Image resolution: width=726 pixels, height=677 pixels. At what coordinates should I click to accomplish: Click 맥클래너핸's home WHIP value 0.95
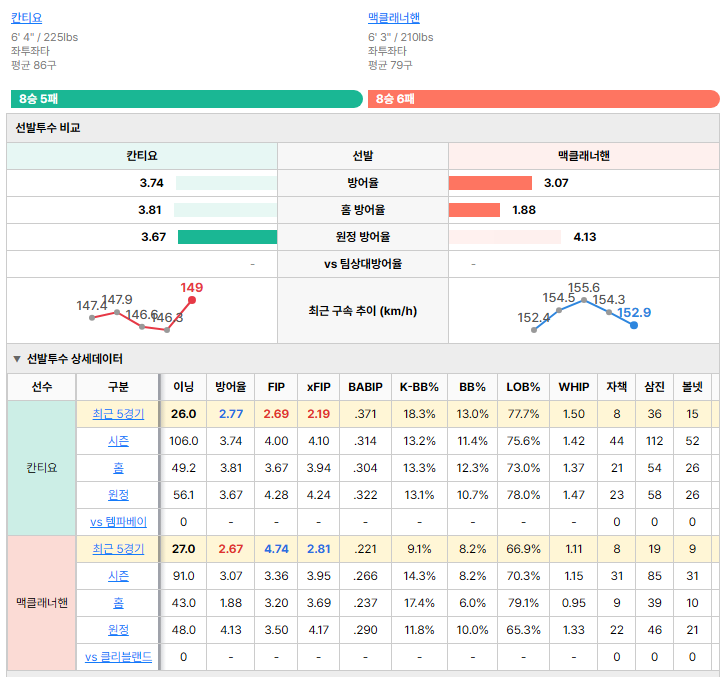click(574, 603)
